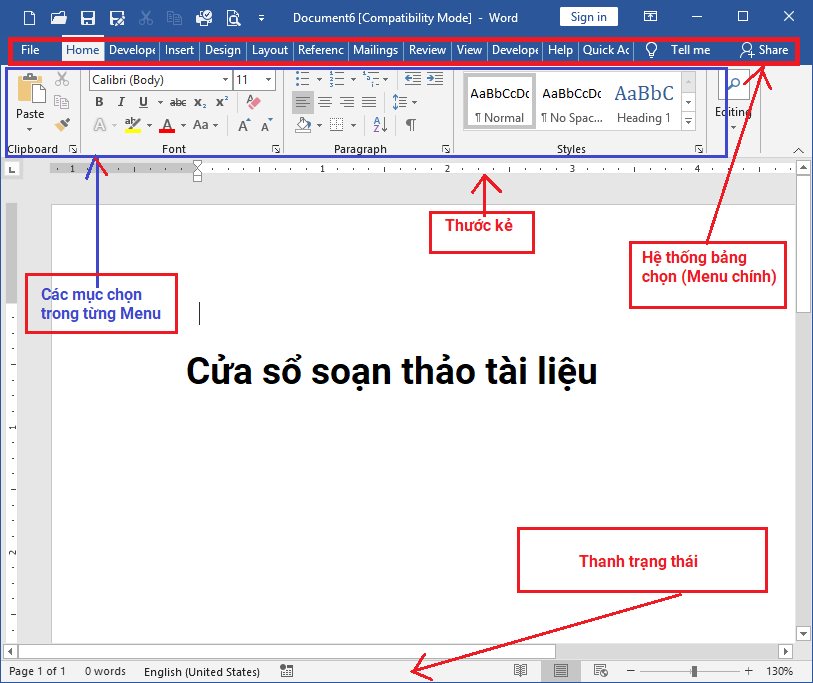The width and height of the screenshot is (813, 683).
Task: Switch to the Review tab
Action: (427, 50)
